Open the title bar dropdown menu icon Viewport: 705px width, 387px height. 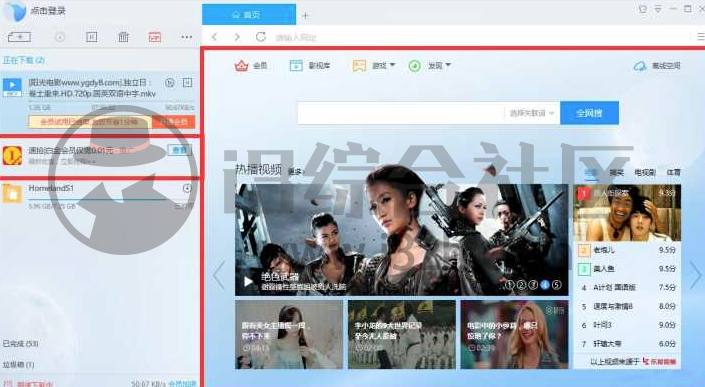point(658,9)
